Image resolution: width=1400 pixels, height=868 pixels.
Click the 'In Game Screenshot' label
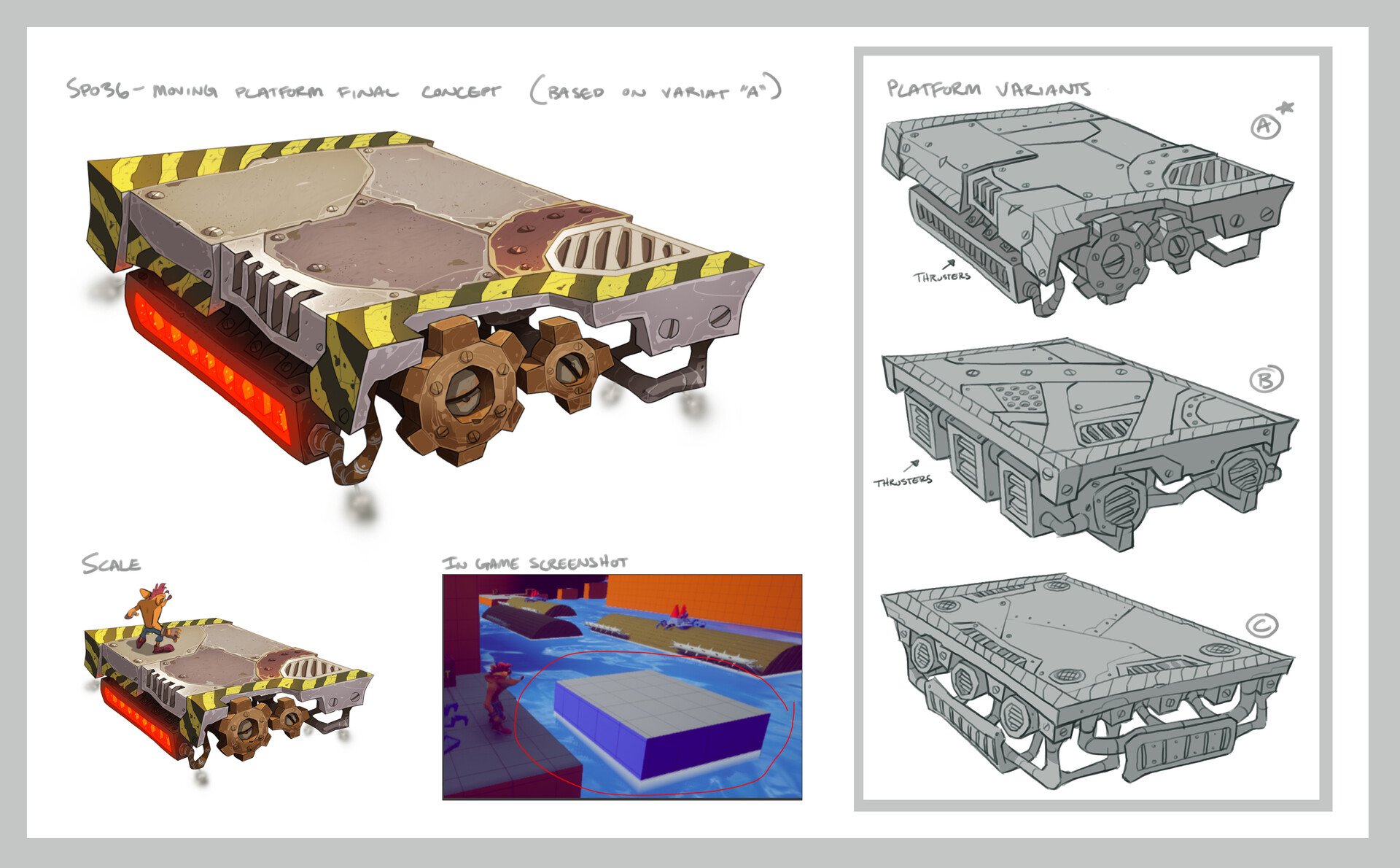tap(534, 562)
